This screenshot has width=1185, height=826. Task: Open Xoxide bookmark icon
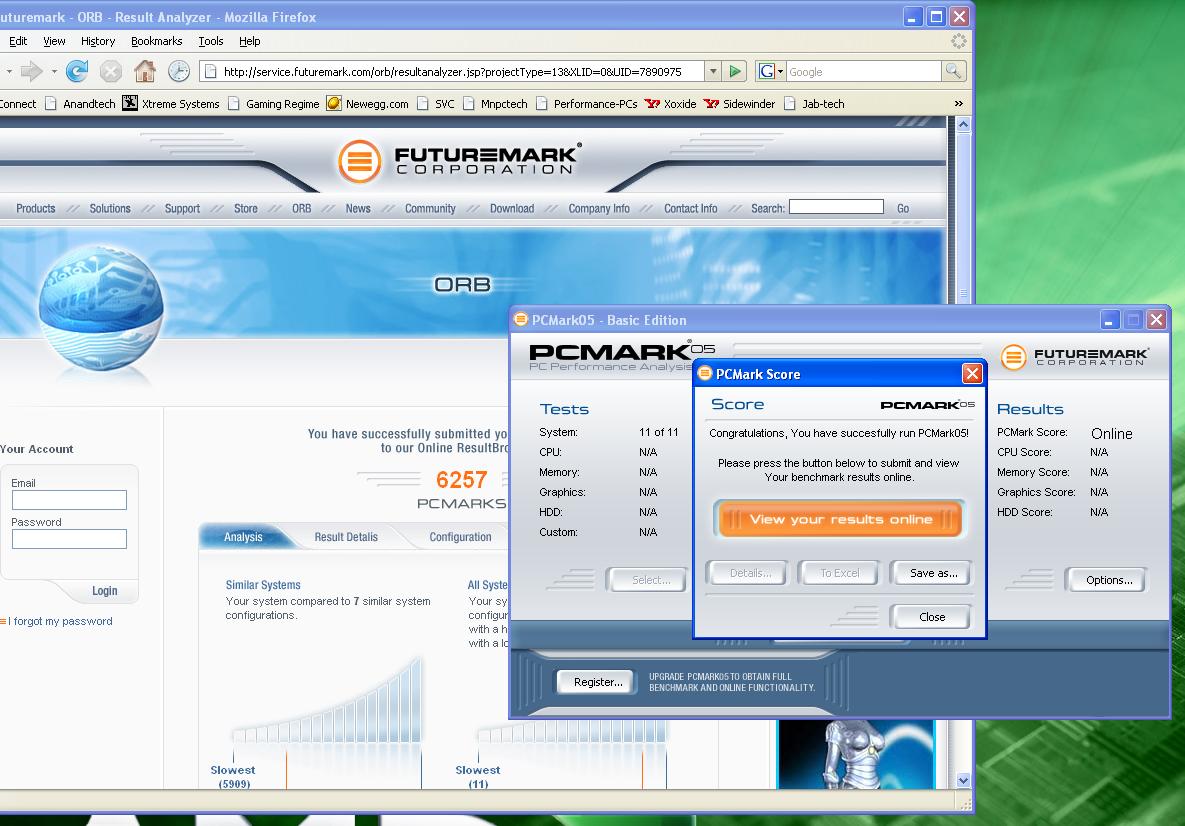tap(652, 104)
